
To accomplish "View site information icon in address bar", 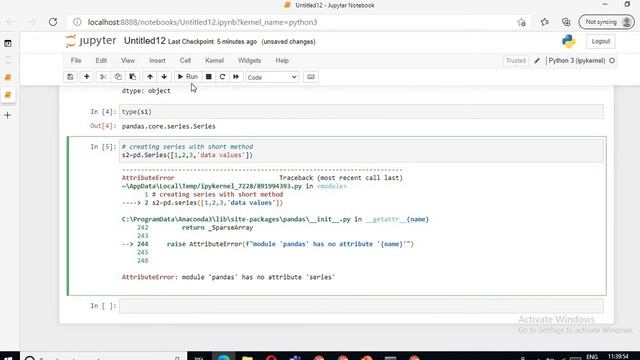I will (77, 22).
